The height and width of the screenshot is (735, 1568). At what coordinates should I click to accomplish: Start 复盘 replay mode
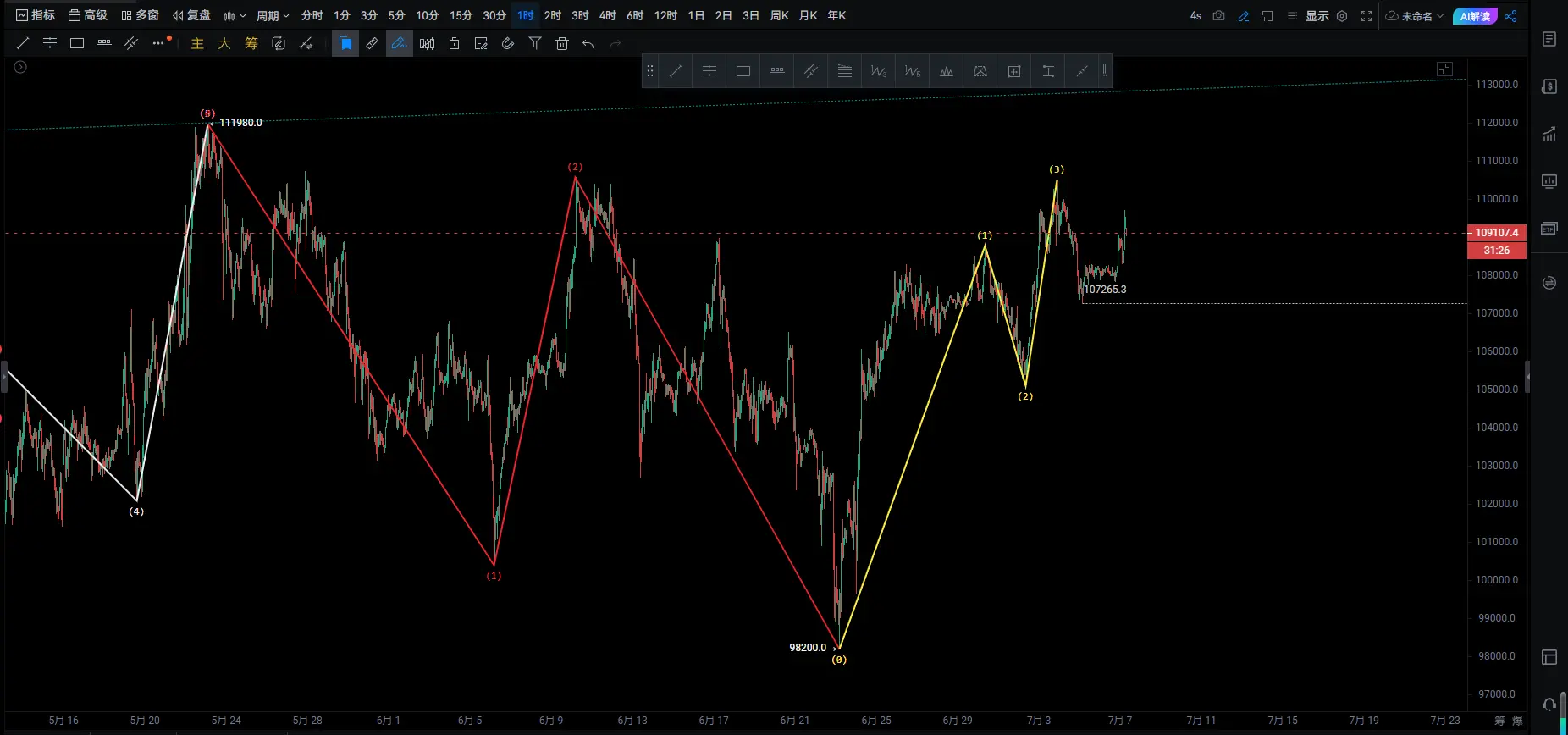[191, 15]
